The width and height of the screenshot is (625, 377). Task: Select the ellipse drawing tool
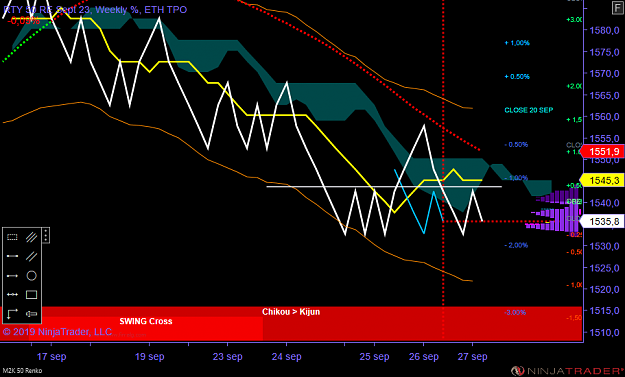tap(31, 275)
